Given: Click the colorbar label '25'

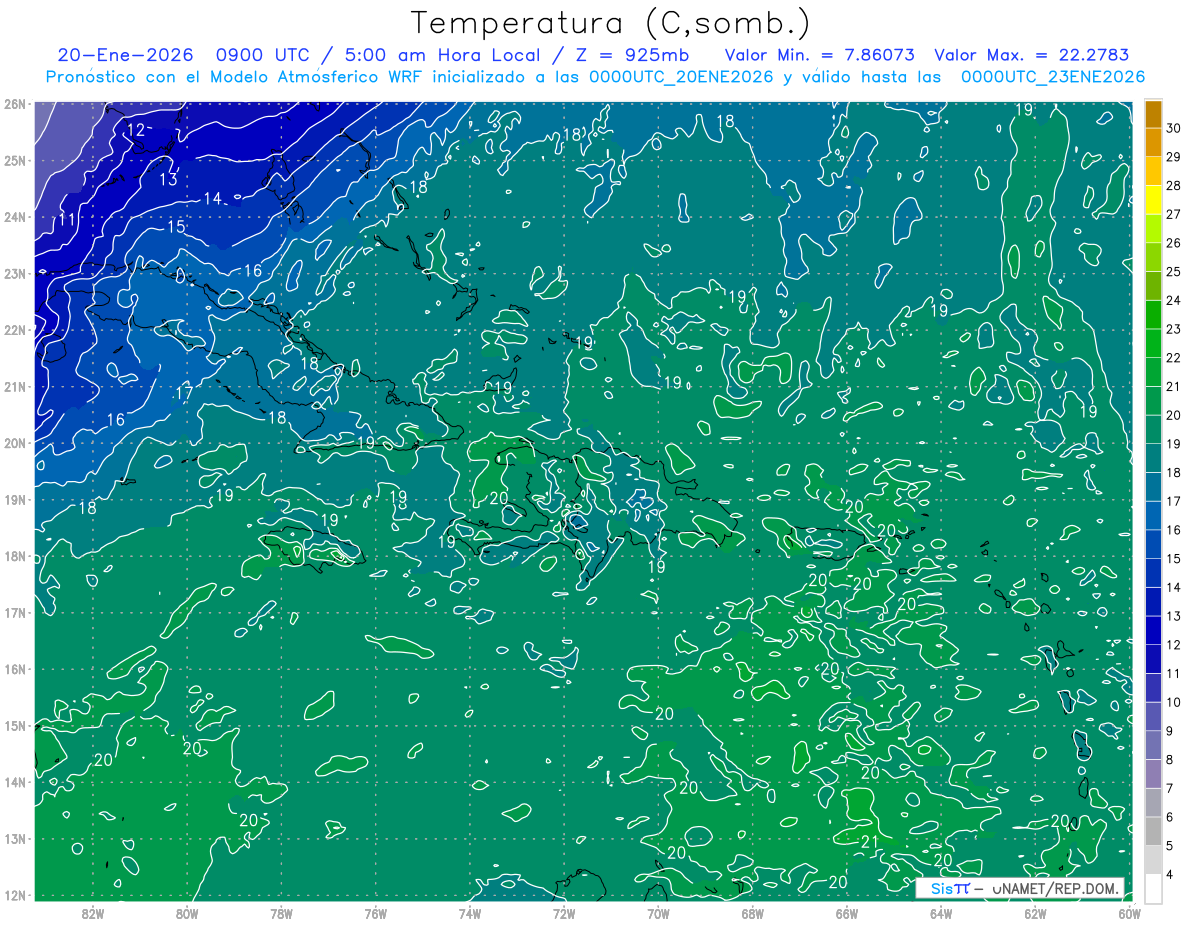Looking at the screenshot, I should tap(1174, 272).
